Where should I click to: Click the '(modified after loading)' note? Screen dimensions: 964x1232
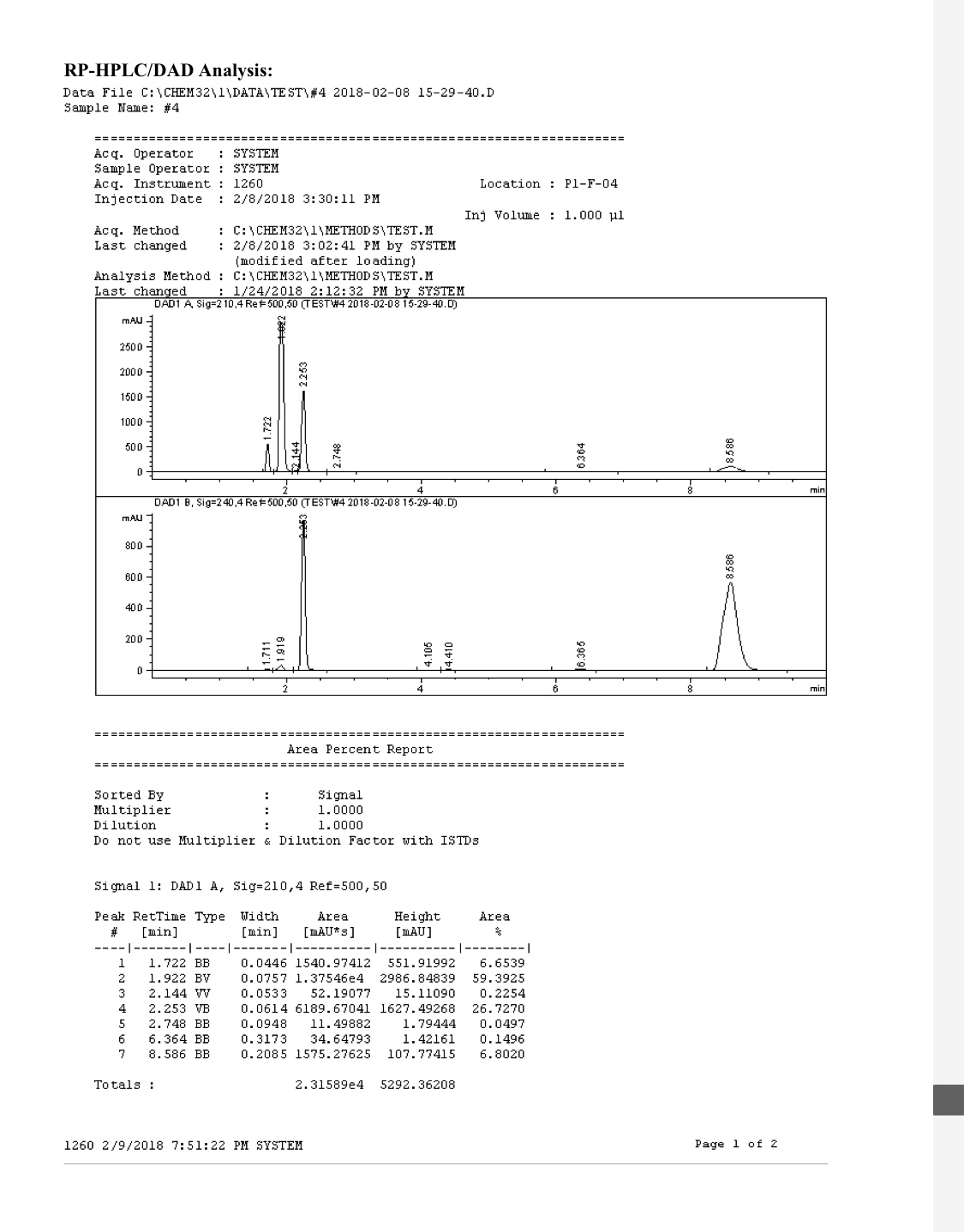pos(325,261)
